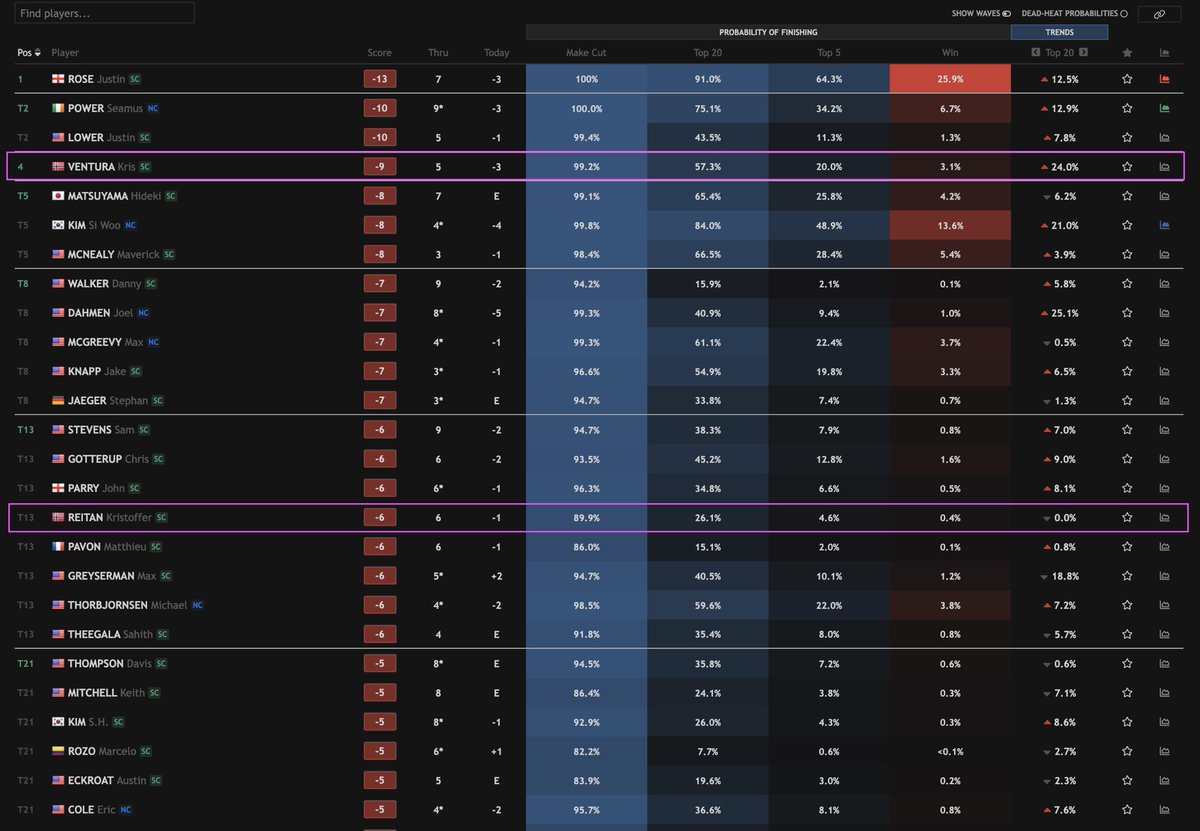
Task: Sort by Score column header
Action: [x=380, y=53]
